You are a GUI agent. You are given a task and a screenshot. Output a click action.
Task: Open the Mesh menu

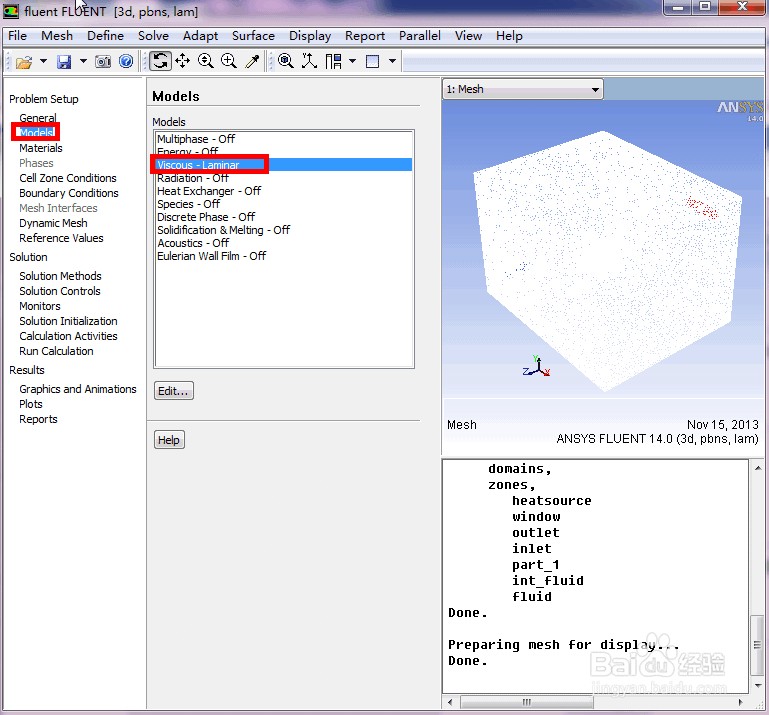click(x=57, y=36)
